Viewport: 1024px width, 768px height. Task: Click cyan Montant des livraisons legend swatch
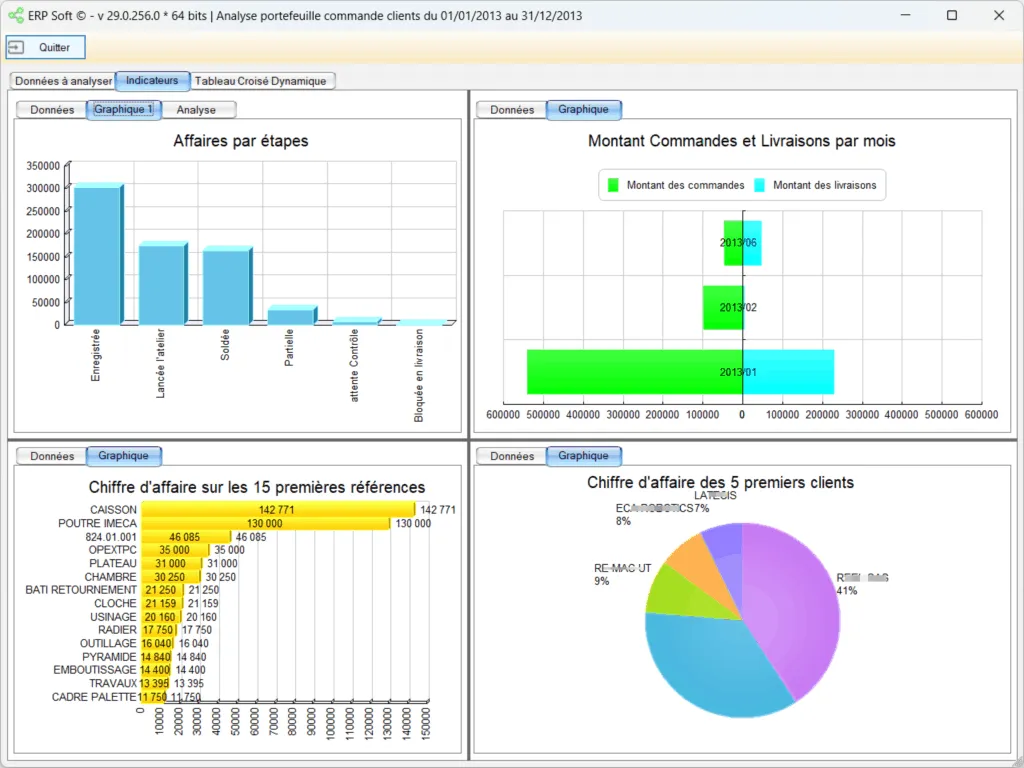tap(760, 185)
